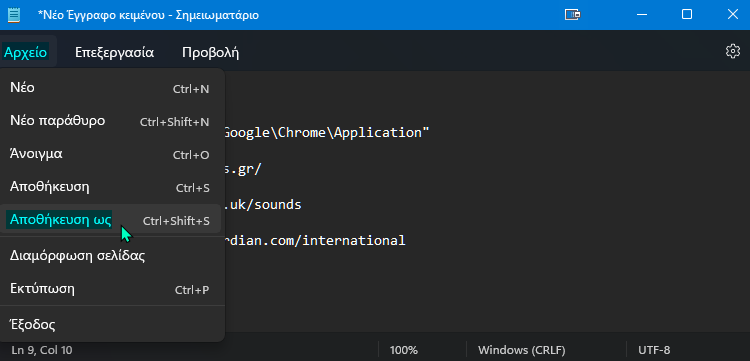Click the 100% zoom level in status bar
The height and width of the screenshot is (361, 750).
click(404, 350)
